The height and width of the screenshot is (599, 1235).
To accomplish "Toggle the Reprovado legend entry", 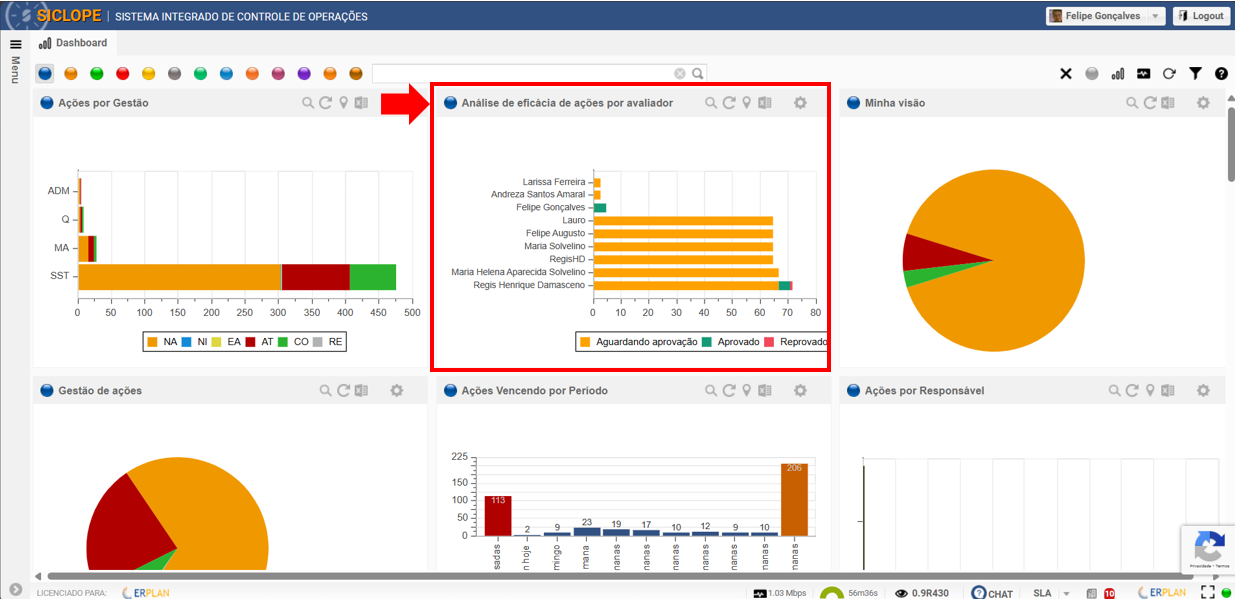I will point(796,342).
